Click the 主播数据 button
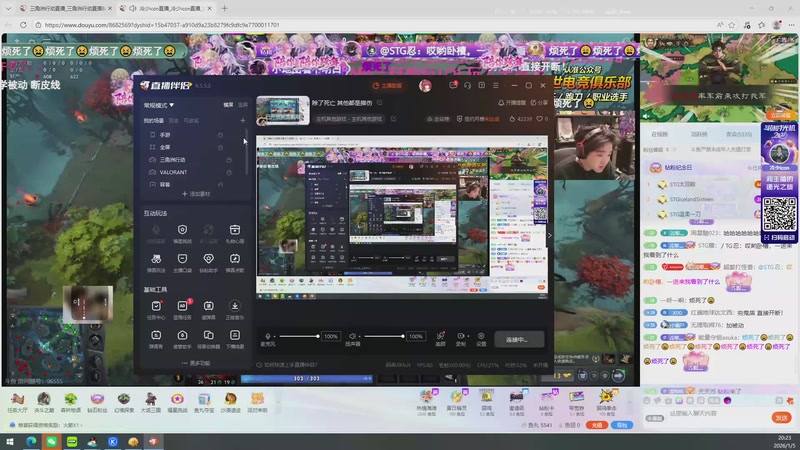This screenshot has width=800, height=450. pos(388,86)
